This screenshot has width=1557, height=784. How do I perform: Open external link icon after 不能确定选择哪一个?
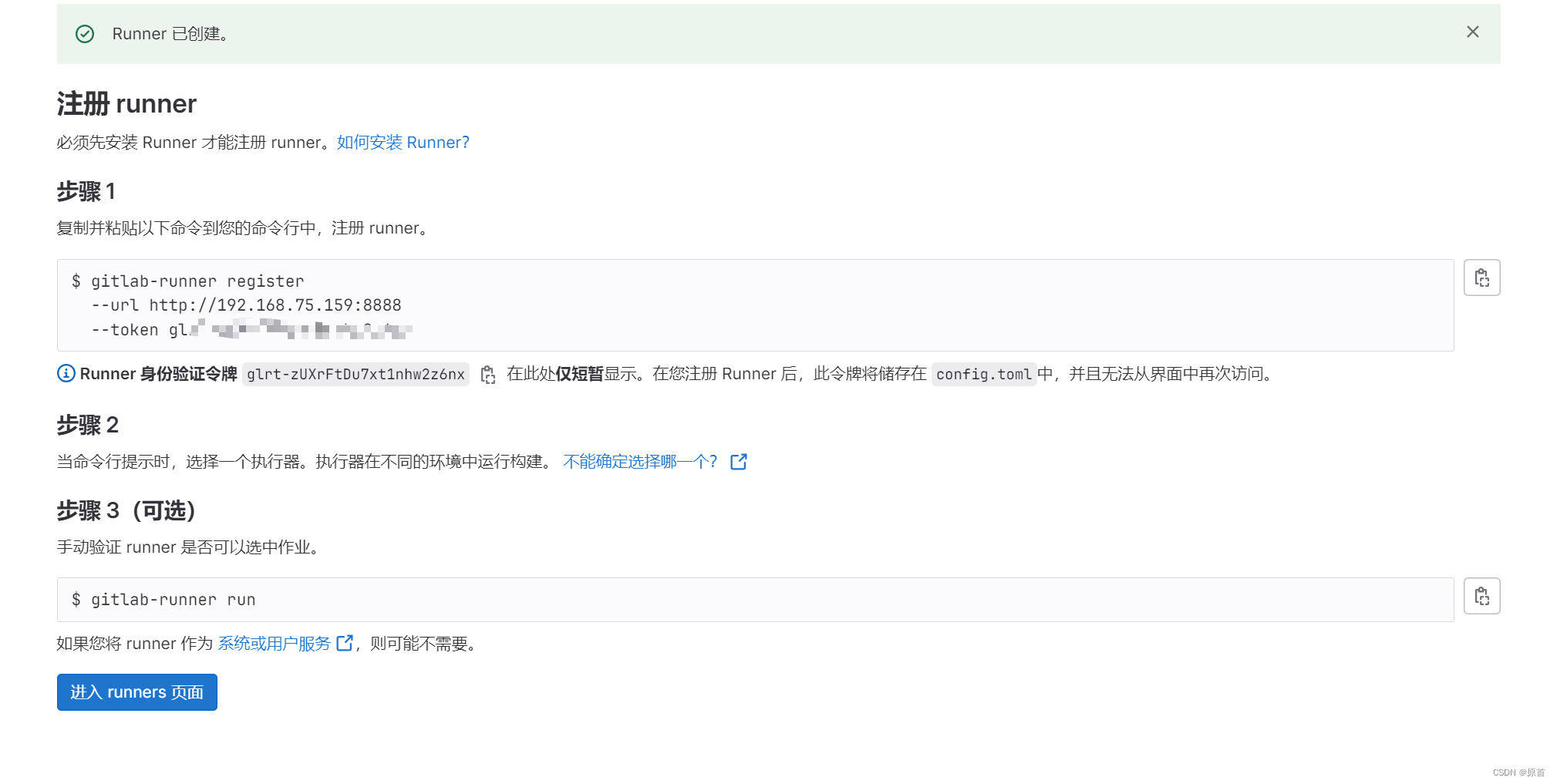pos(738,461)
